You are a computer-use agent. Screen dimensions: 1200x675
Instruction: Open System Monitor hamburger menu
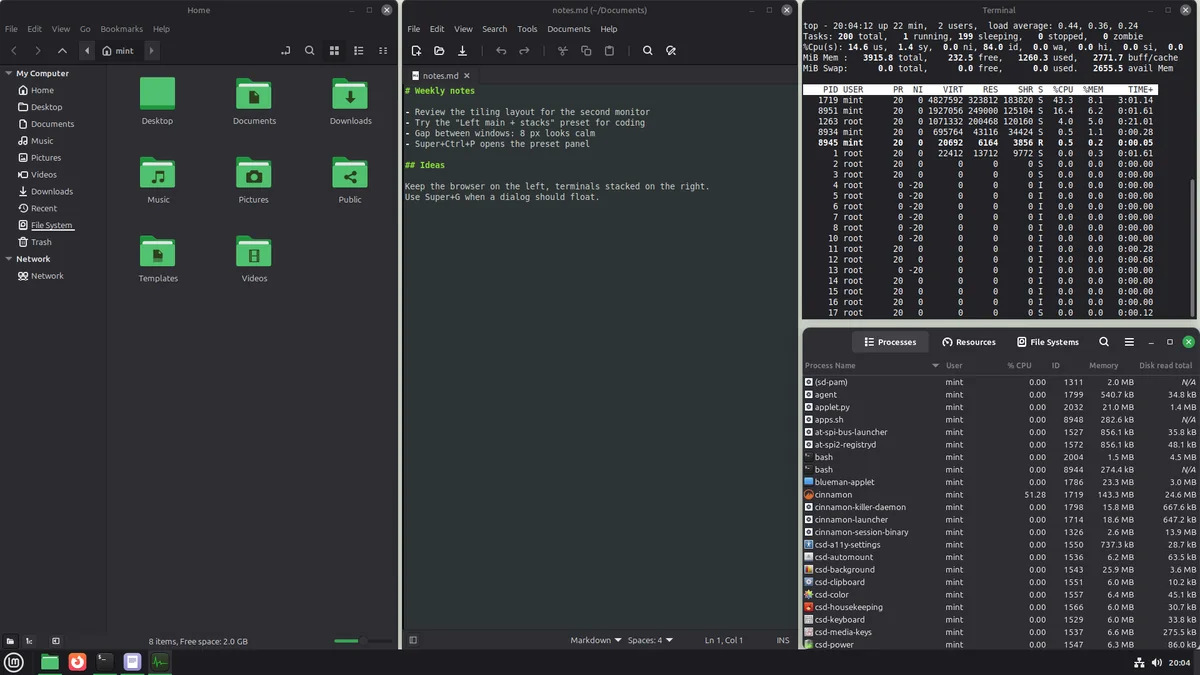(x=1129, y=342)
